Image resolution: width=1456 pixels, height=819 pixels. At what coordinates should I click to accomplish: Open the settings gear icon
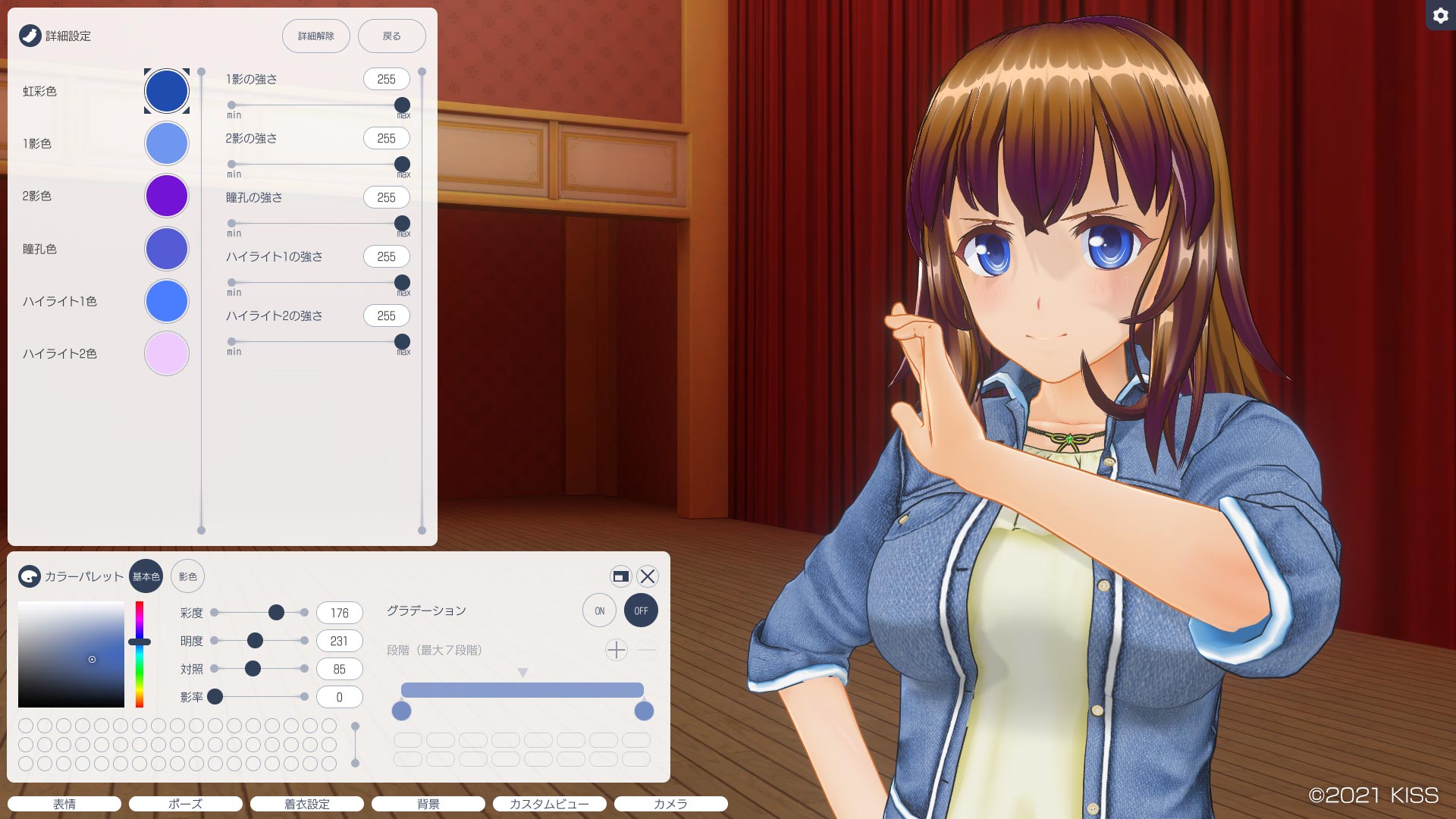pos(1440,15)
